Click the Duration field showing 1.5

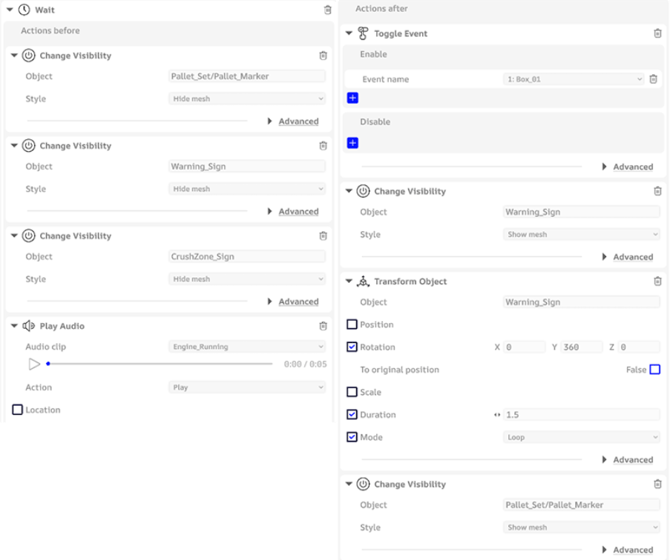pos(581,415)
